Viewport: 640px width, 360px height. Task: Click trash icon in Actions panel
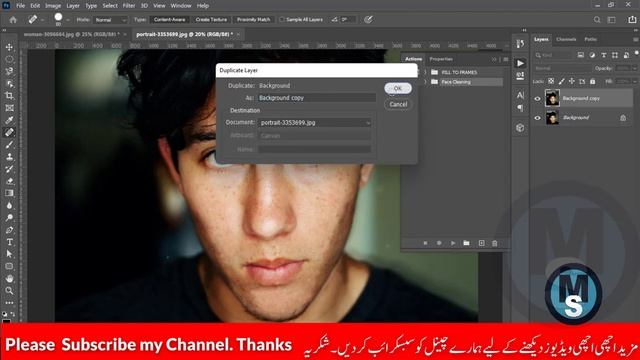[x=495, y=243]
